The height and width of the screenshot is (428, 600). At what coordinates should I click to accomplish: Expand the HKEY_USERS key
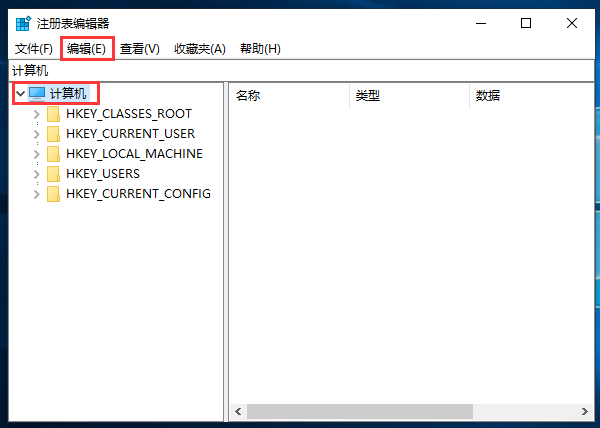(x=36, y=174)
